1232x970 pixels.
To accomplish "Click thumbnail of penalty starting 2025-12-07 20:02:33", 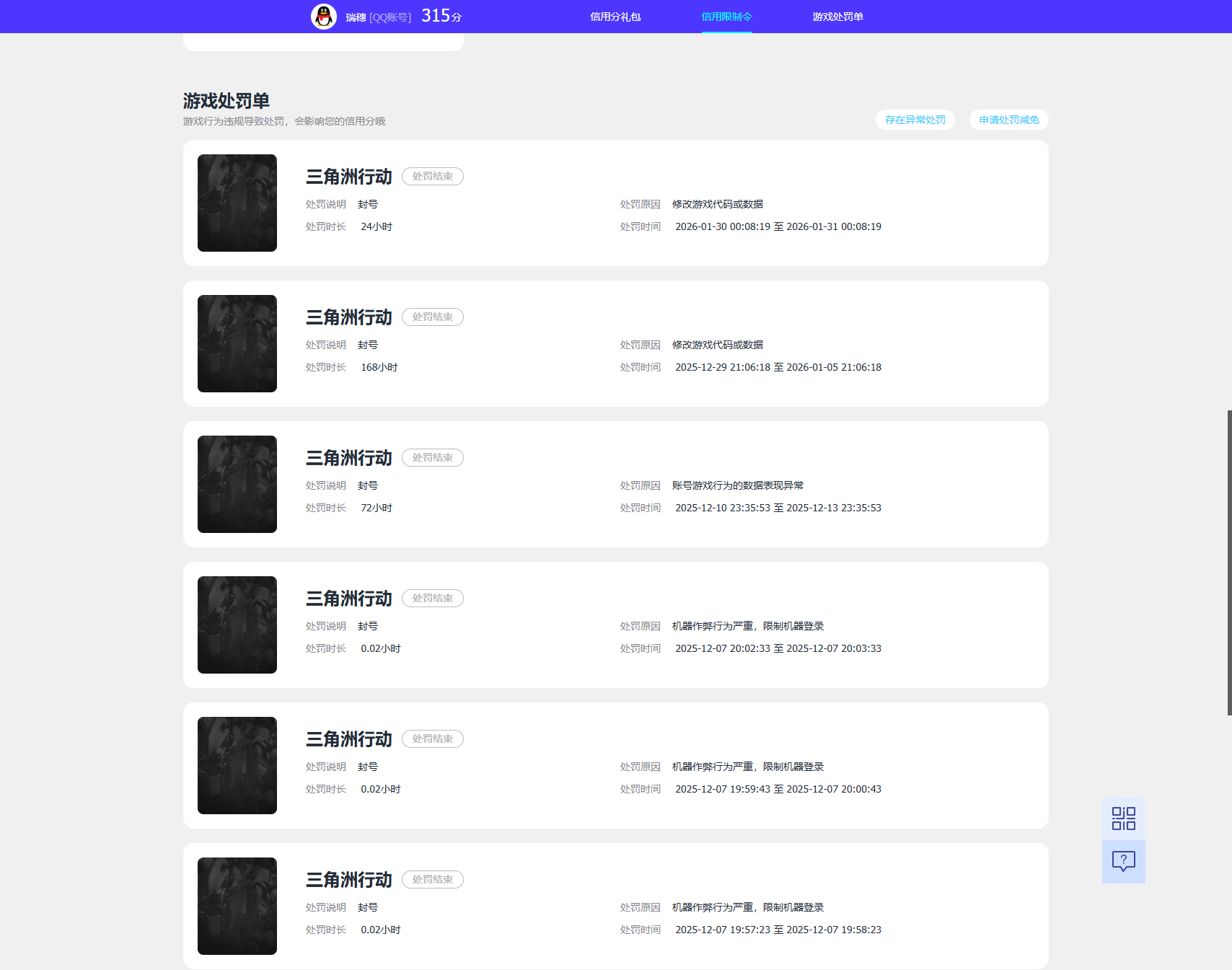I will [x=237, y=625].
